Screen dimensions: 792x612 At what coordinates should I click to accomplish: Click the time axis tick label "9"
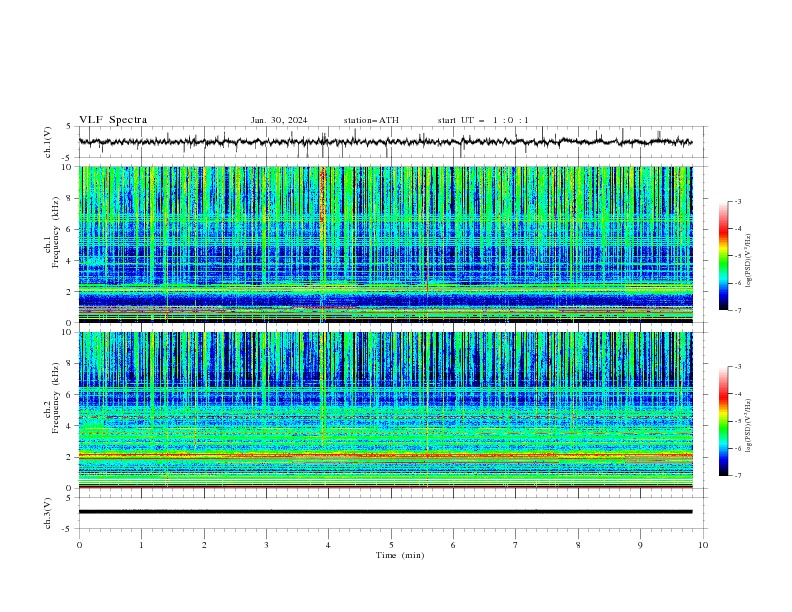point(640,545)
